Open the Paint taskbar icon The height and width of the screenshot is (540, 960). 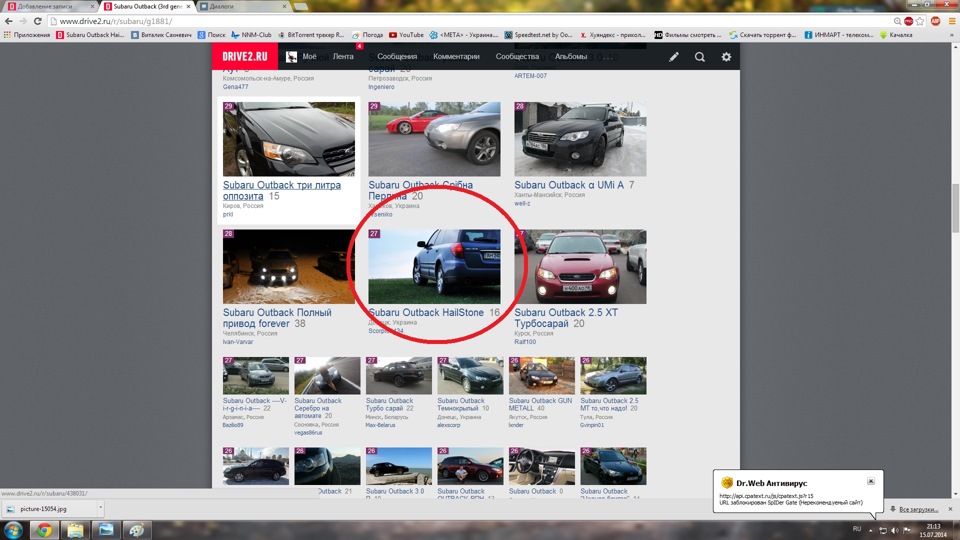[x=137, y=530]
